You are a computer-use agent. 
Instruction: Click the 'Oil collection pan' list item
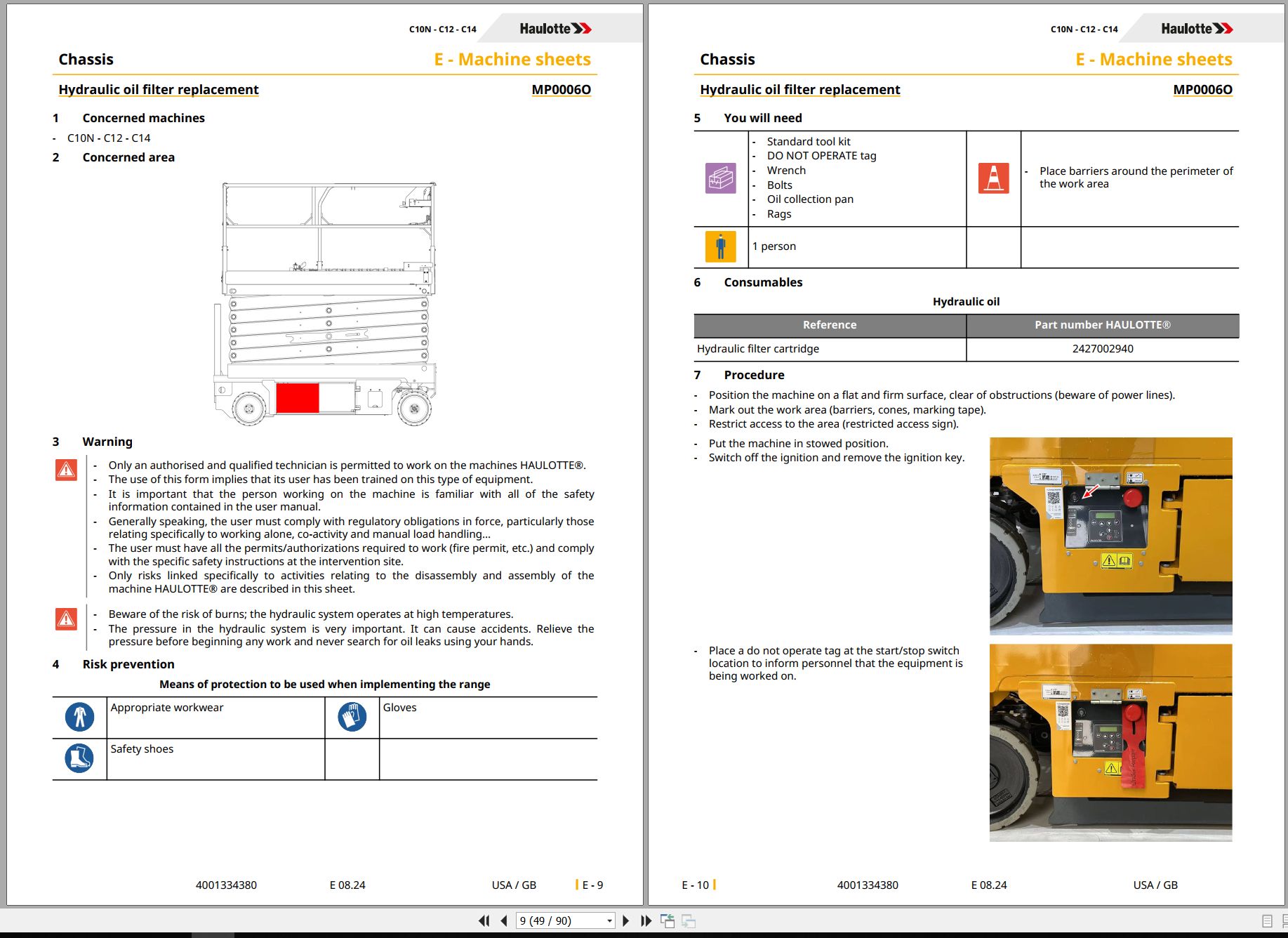[810, 199]
